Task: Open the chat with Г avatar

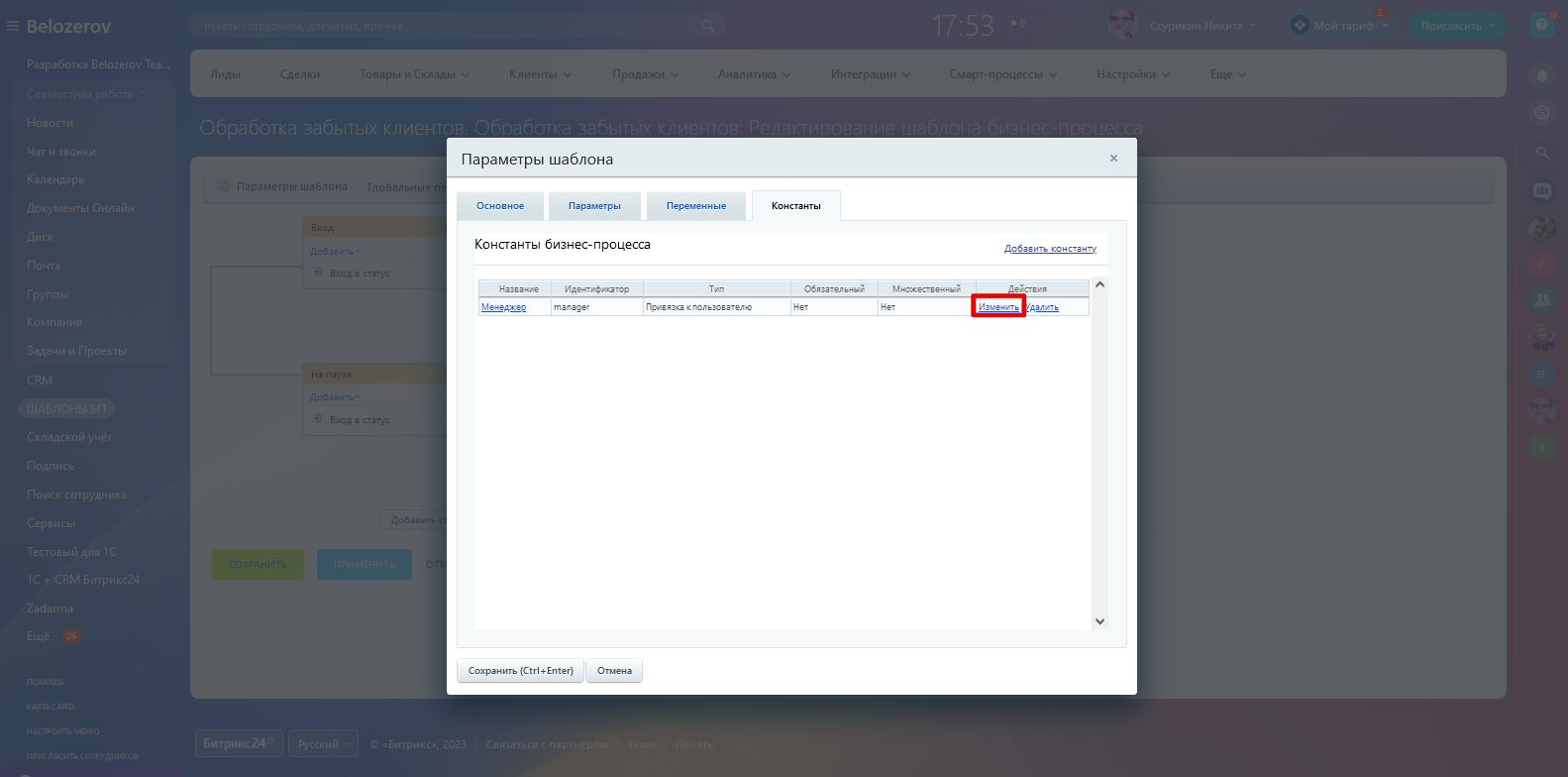Action: point(1542,265)
